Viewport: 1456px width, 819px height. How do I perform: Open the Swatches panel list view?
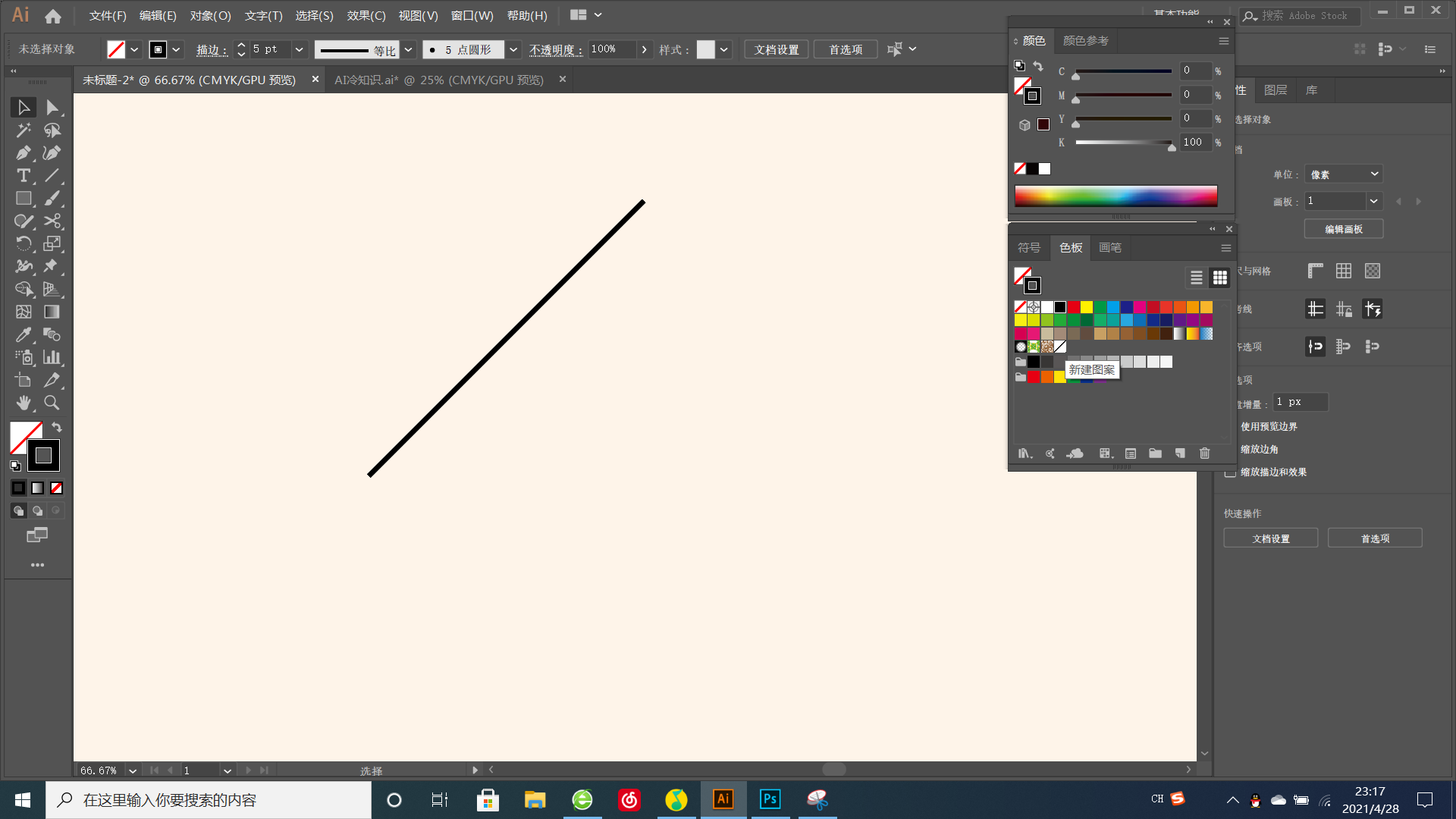tap(1196, 277)
